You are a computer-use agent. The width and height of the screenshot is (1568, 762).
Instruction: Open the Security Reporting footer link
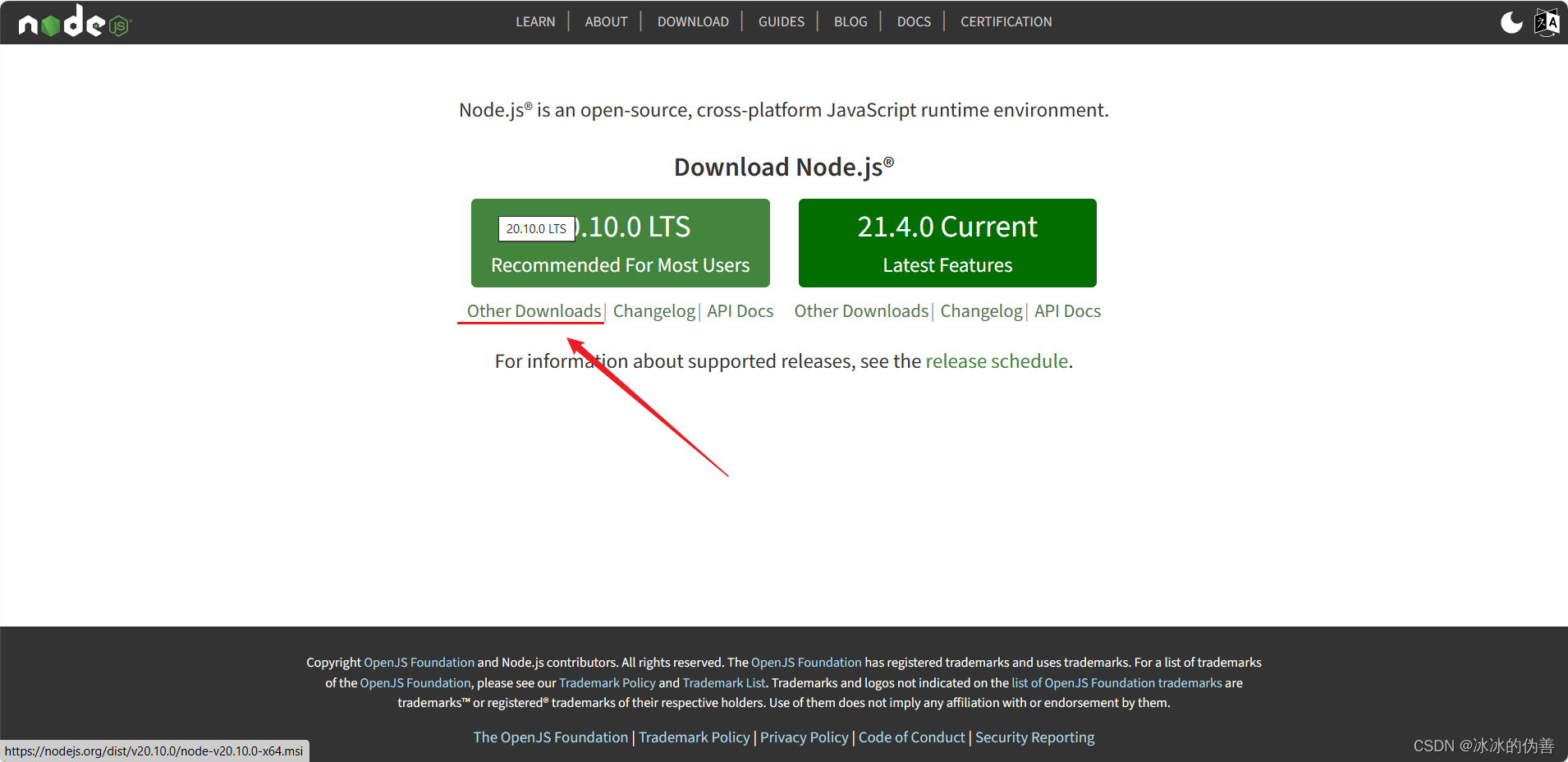1034,737
